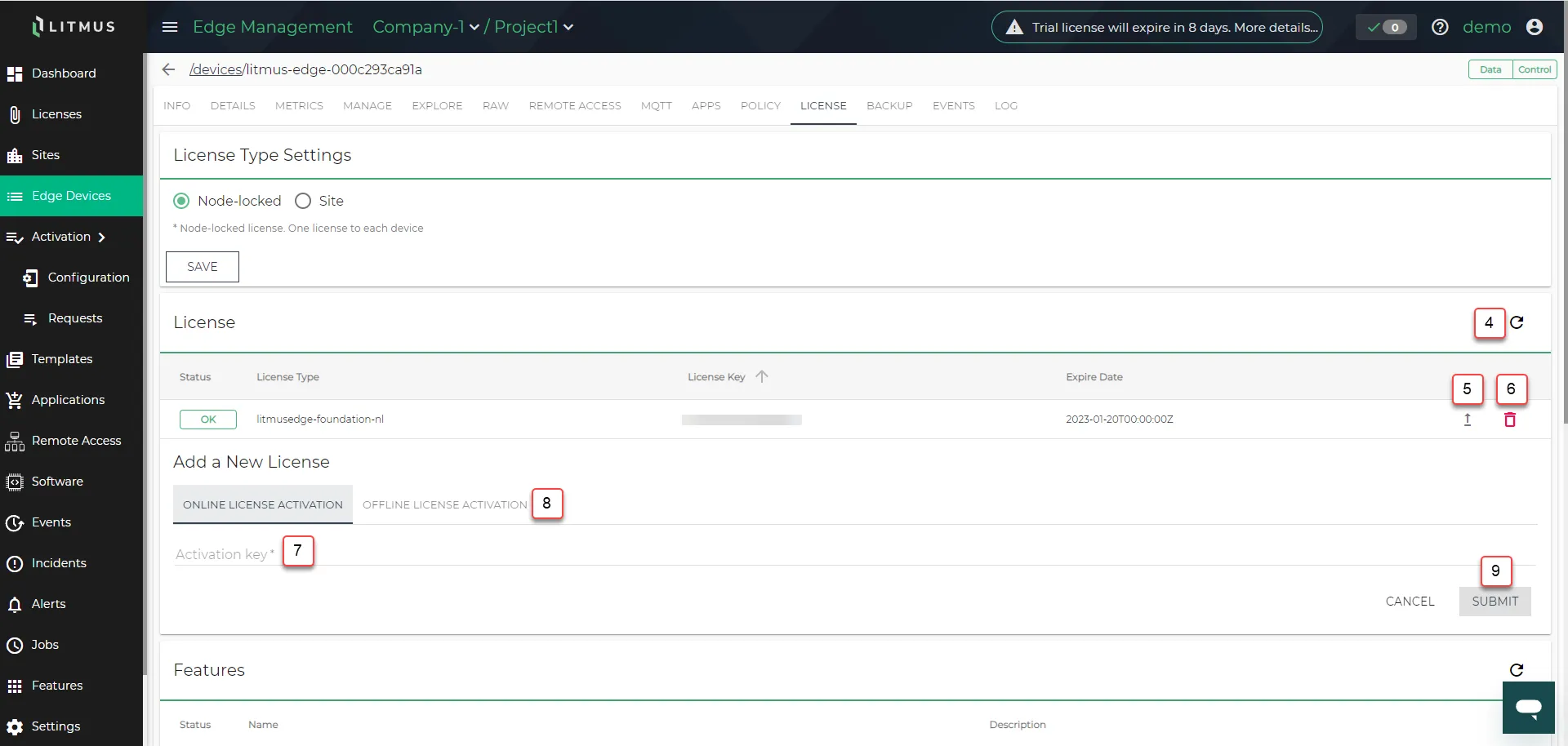Open the chat support widget

pyautogui.click(x=1529, y=708)
